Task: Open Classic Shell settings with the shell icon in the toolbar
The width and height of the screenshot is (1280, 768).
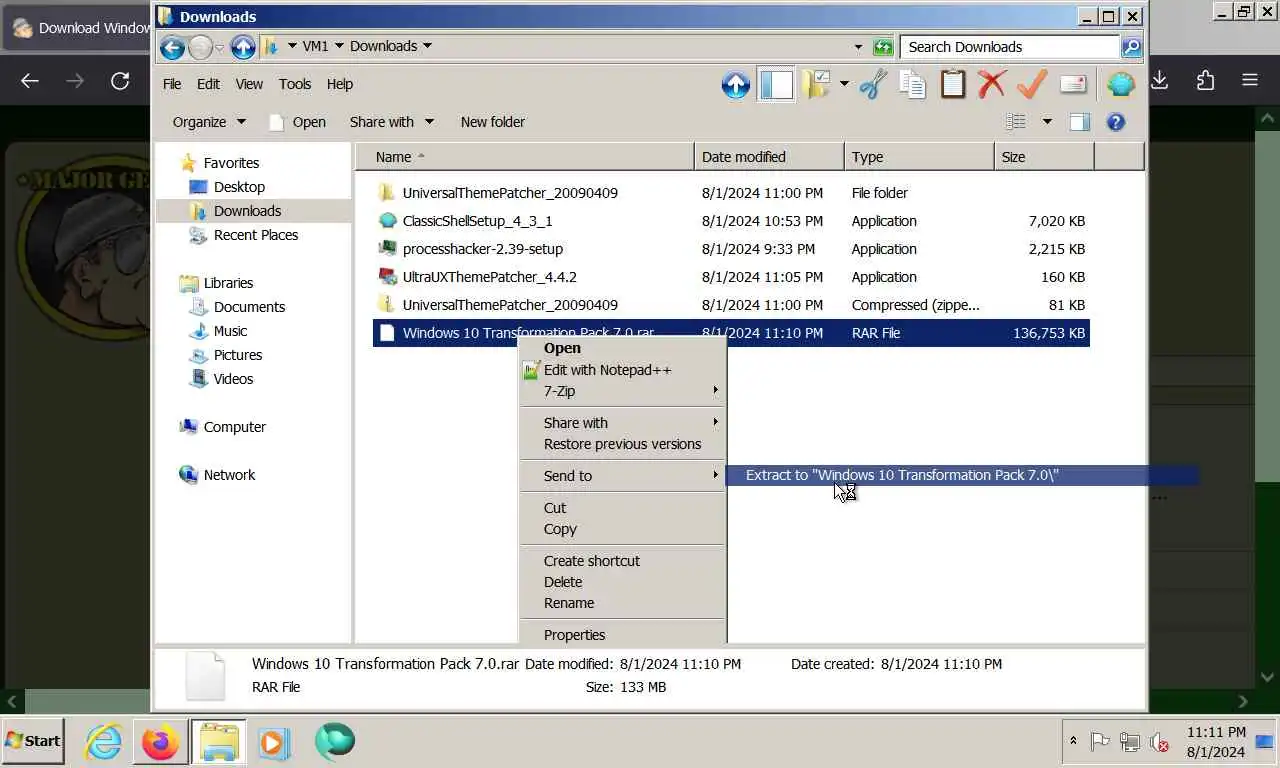Action: [1121, 85]
